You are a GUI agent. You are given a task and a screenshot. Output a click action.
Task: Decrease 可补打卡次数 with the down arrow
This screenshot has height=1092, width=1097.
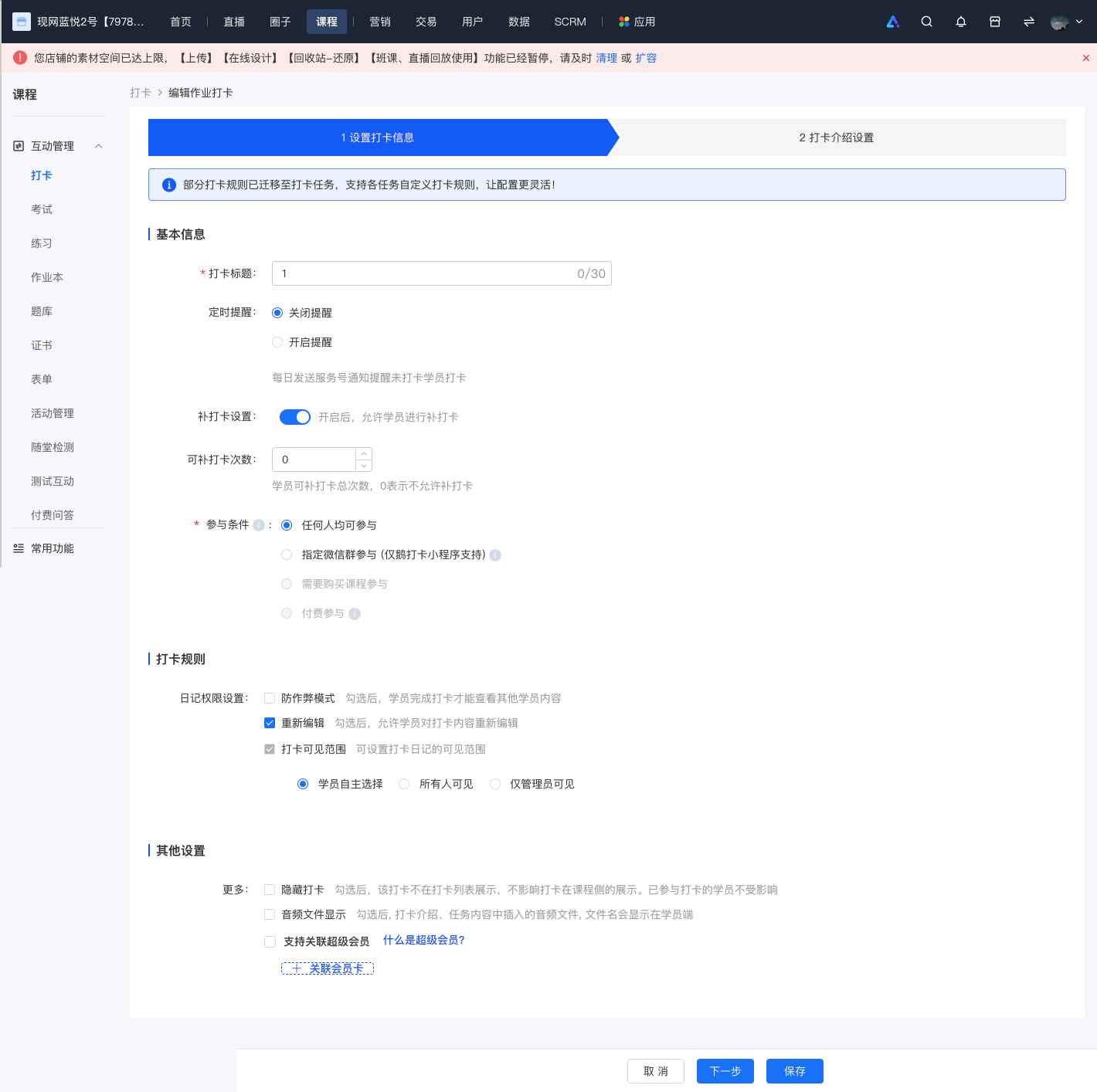[x=364, y=466]
